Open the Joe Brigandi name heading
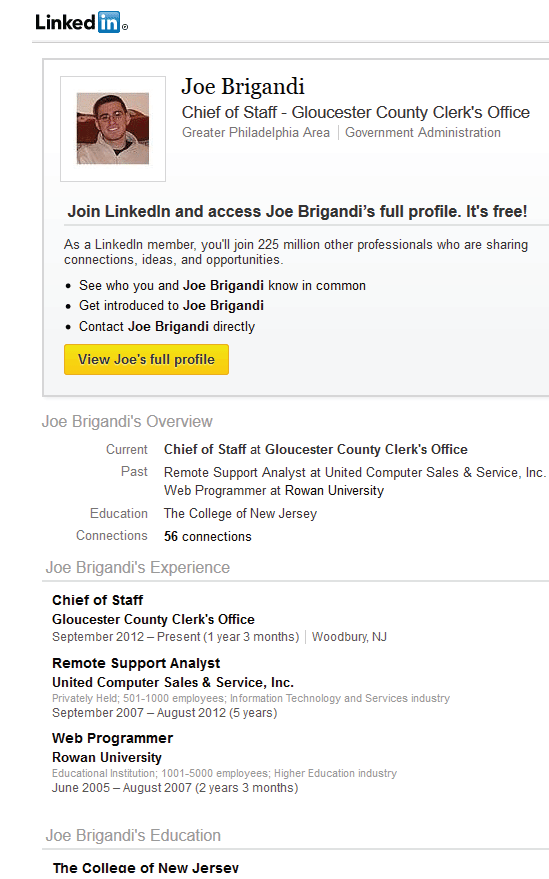The height and width of the screenshot is (879, 549). (243, 87)
